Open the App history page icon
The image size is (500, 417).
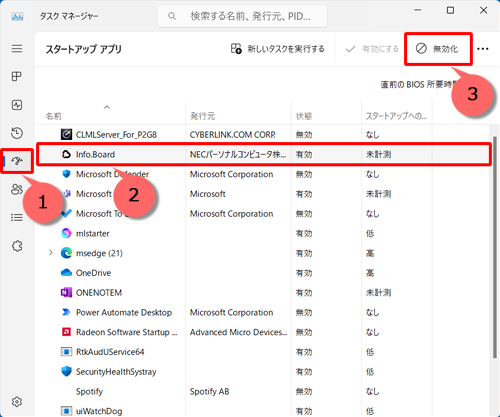[x=17, y=133]
